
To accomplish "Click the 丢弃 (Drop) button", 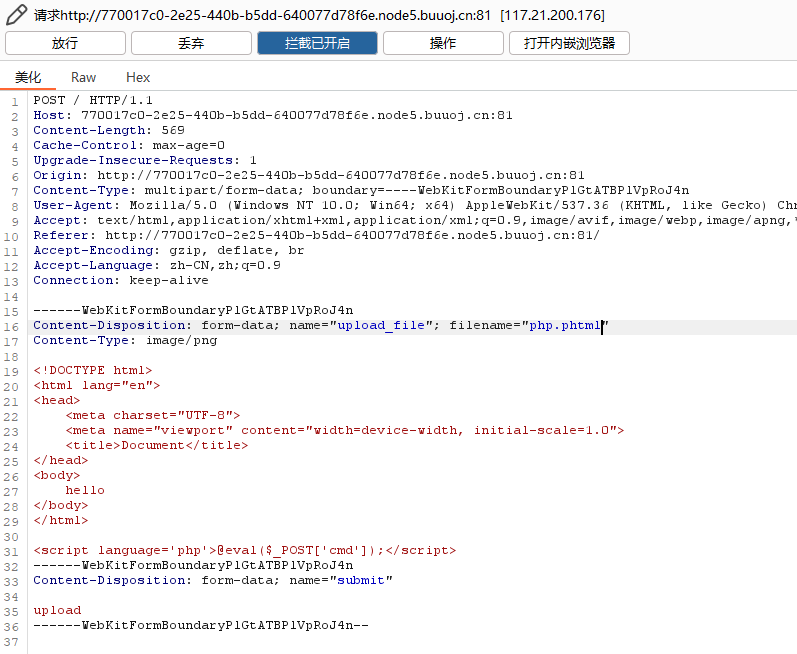I will click(x=191, y=43).
